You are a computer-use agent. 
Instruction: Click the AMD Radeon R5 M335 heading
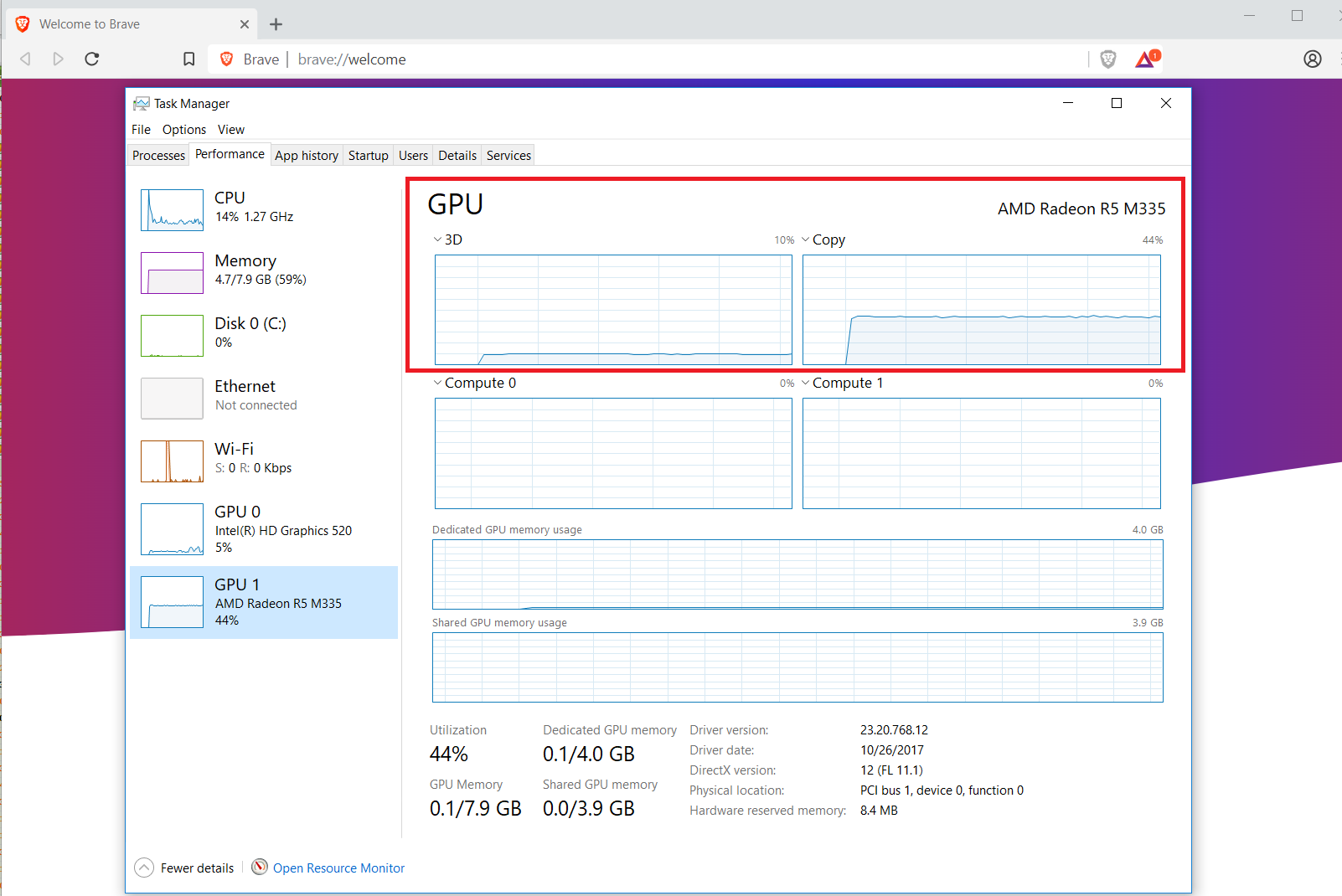click(1081, 209)
